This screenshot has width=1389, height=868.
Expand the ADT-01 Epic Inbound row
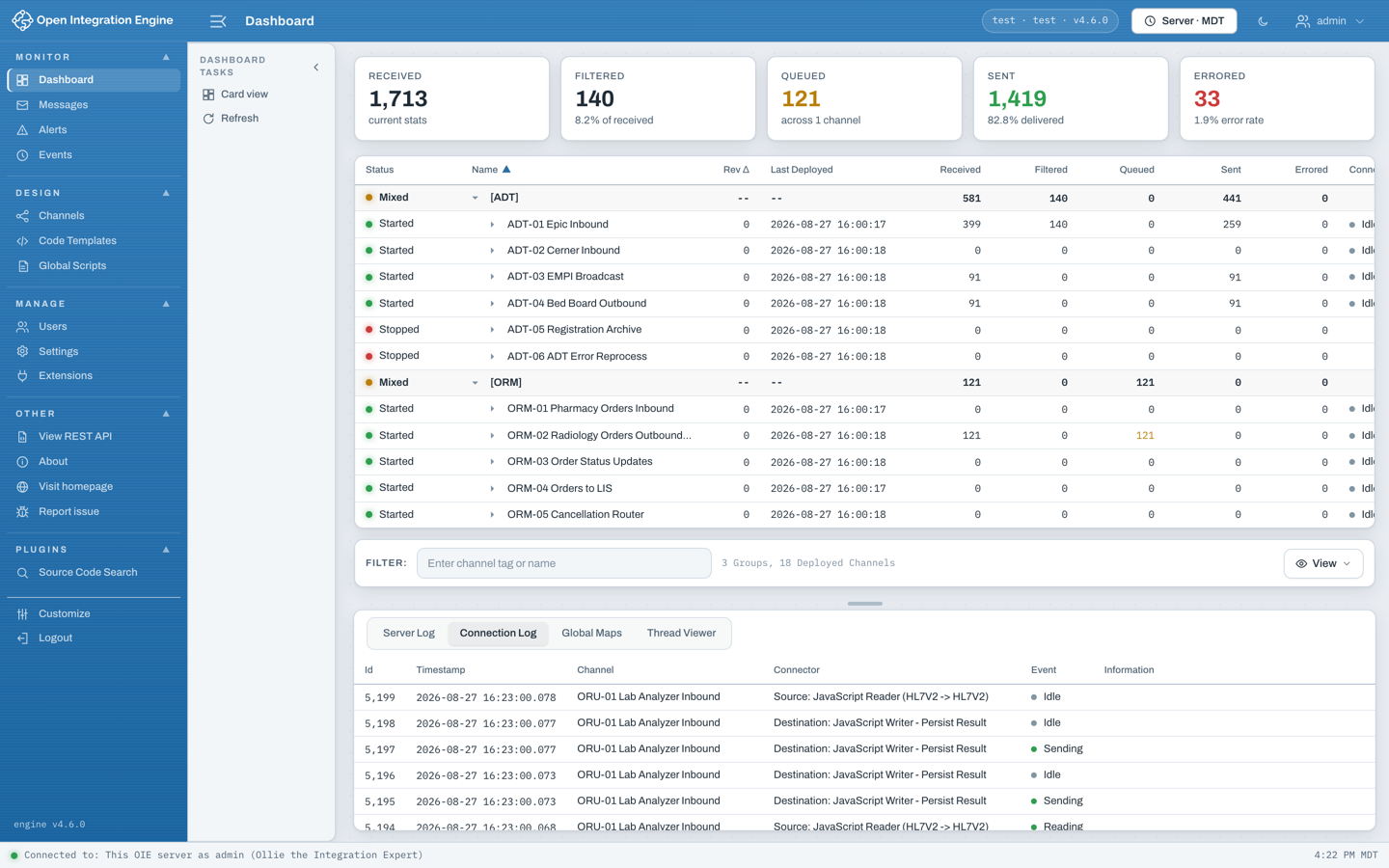tap(492, 225)
